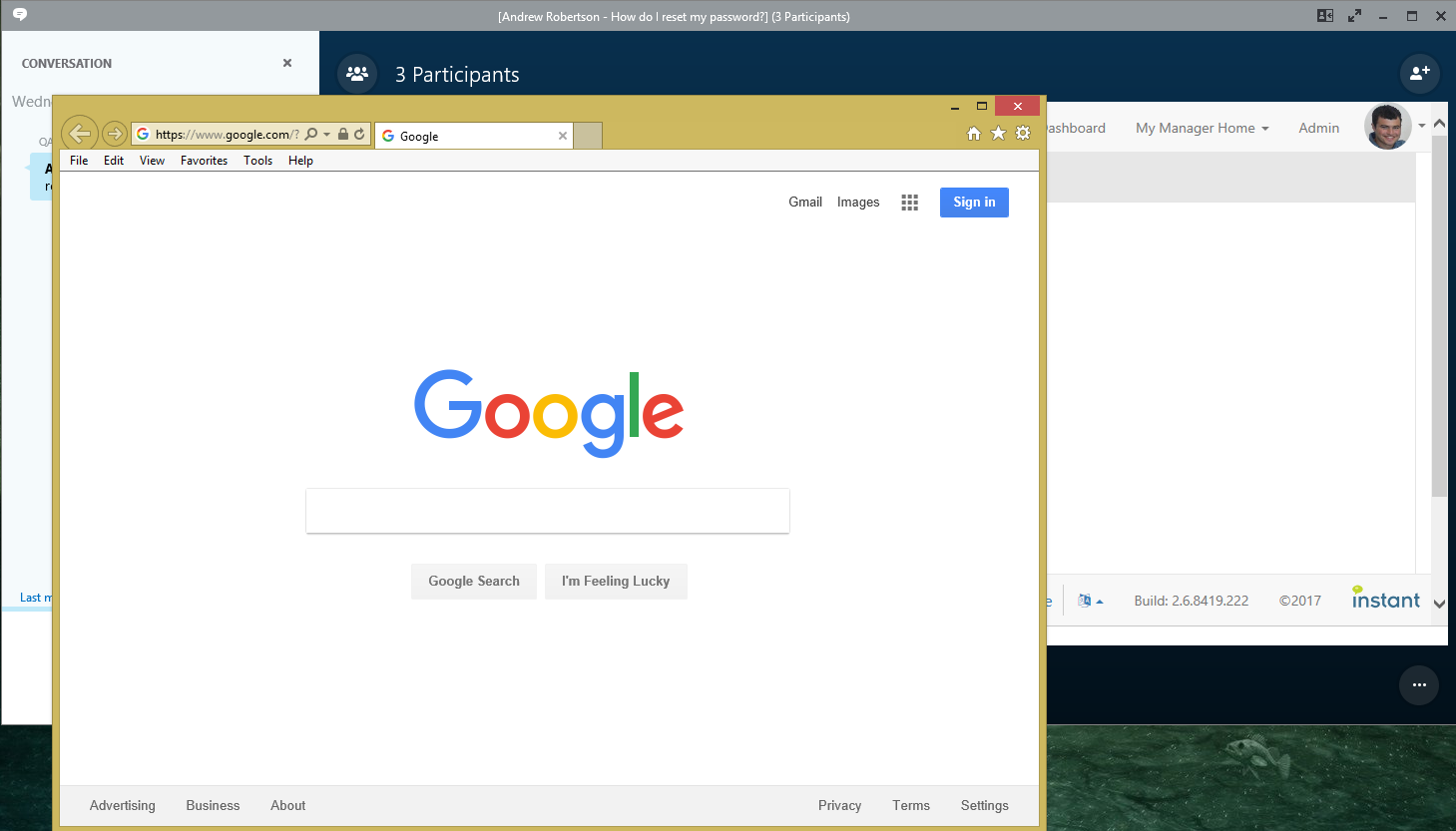Viewport: 1456px width, 831px height.
Task: Close the Conversation panel
Action: [287, 63]
